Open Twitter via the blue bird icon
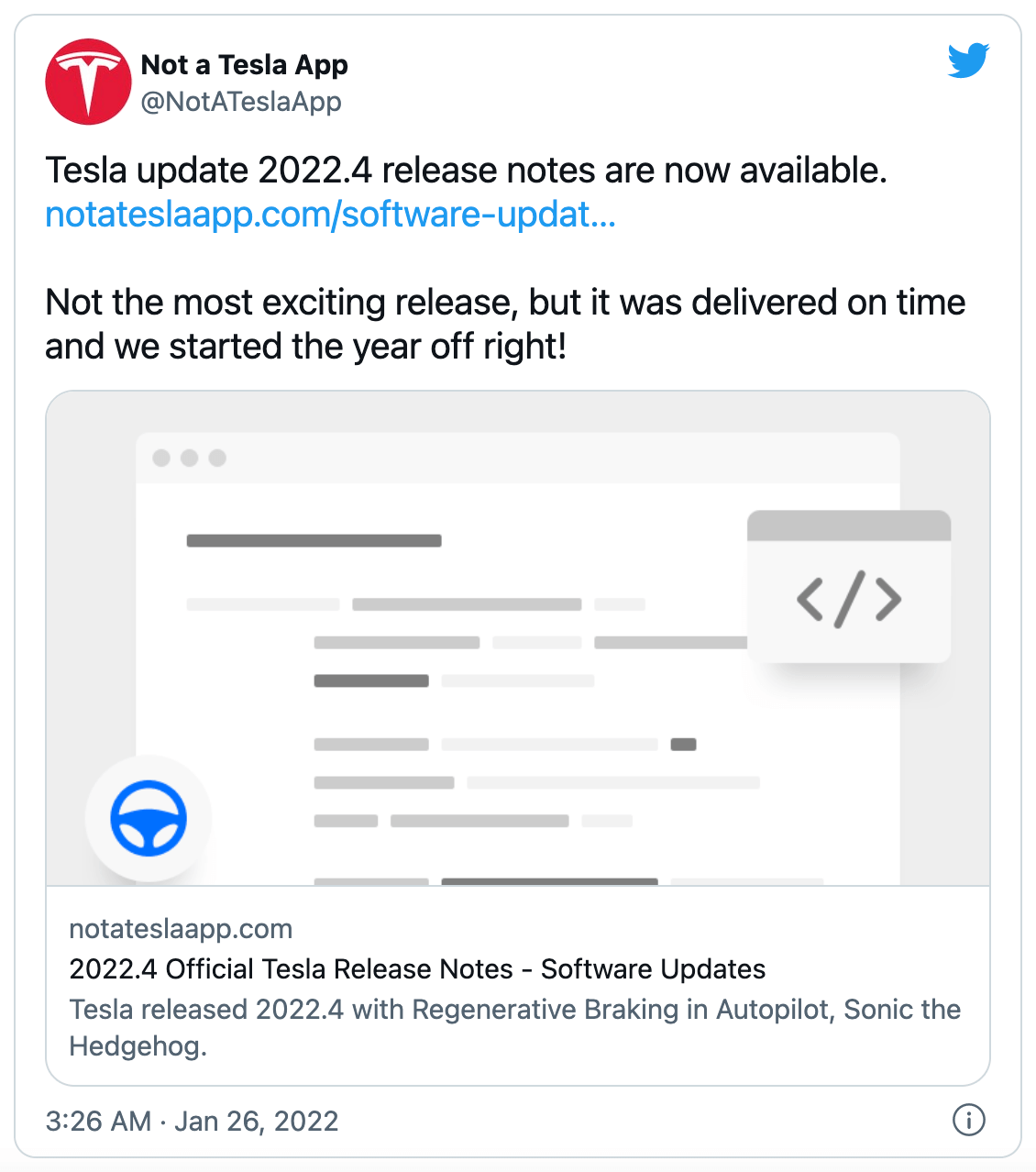Viewport: 1036px width, 1172px height. [x=968, y=61]
